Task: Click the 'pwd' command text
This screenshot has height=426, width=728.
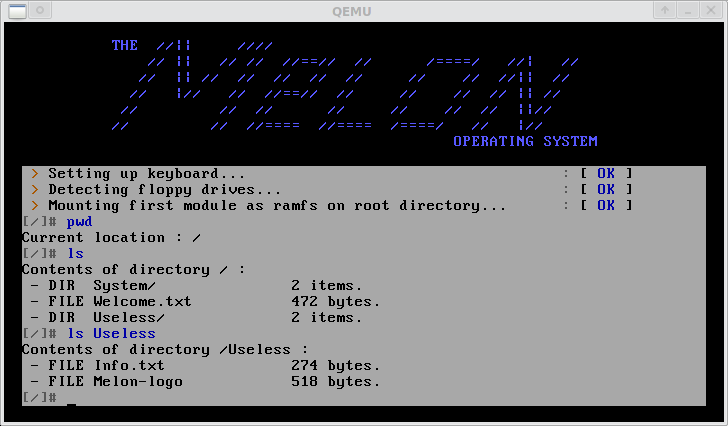Action: [79, 222]
